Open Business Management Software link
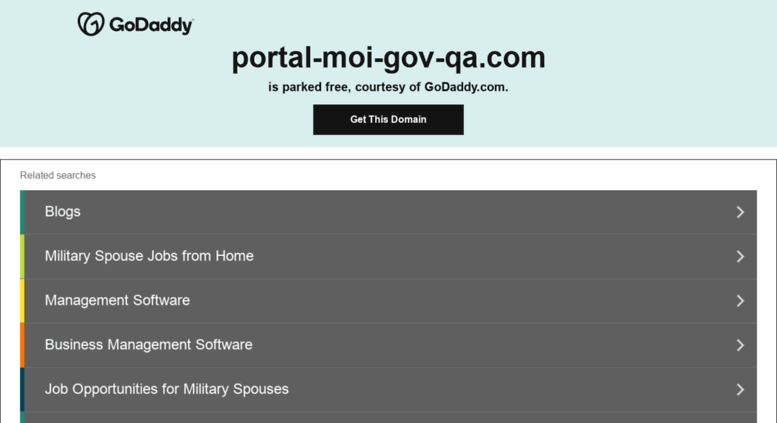The height and width of the screenshot is (423, 777). tap(390, 345)
